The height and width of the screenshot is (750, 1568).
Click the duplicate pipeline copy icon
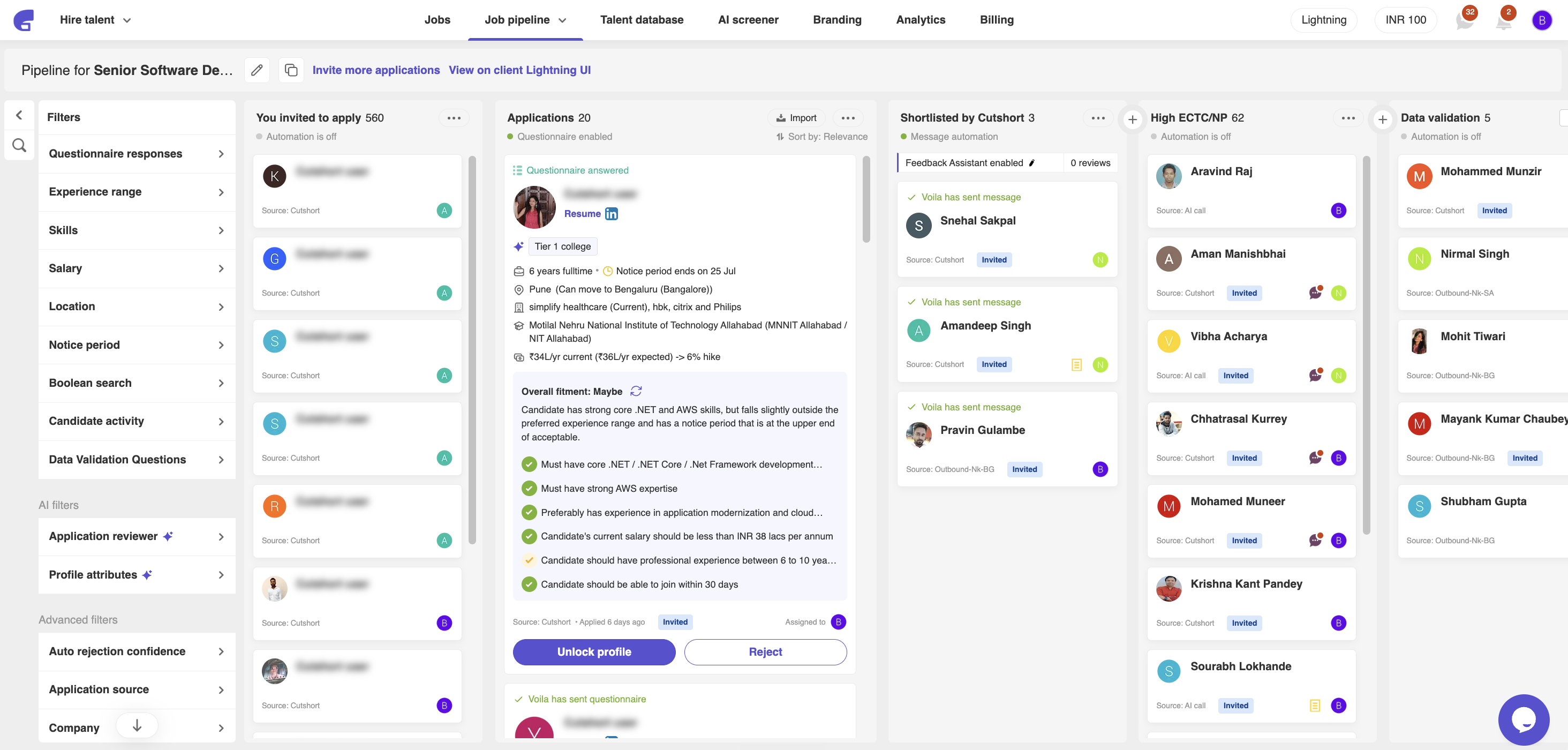[x=291, y=70]
